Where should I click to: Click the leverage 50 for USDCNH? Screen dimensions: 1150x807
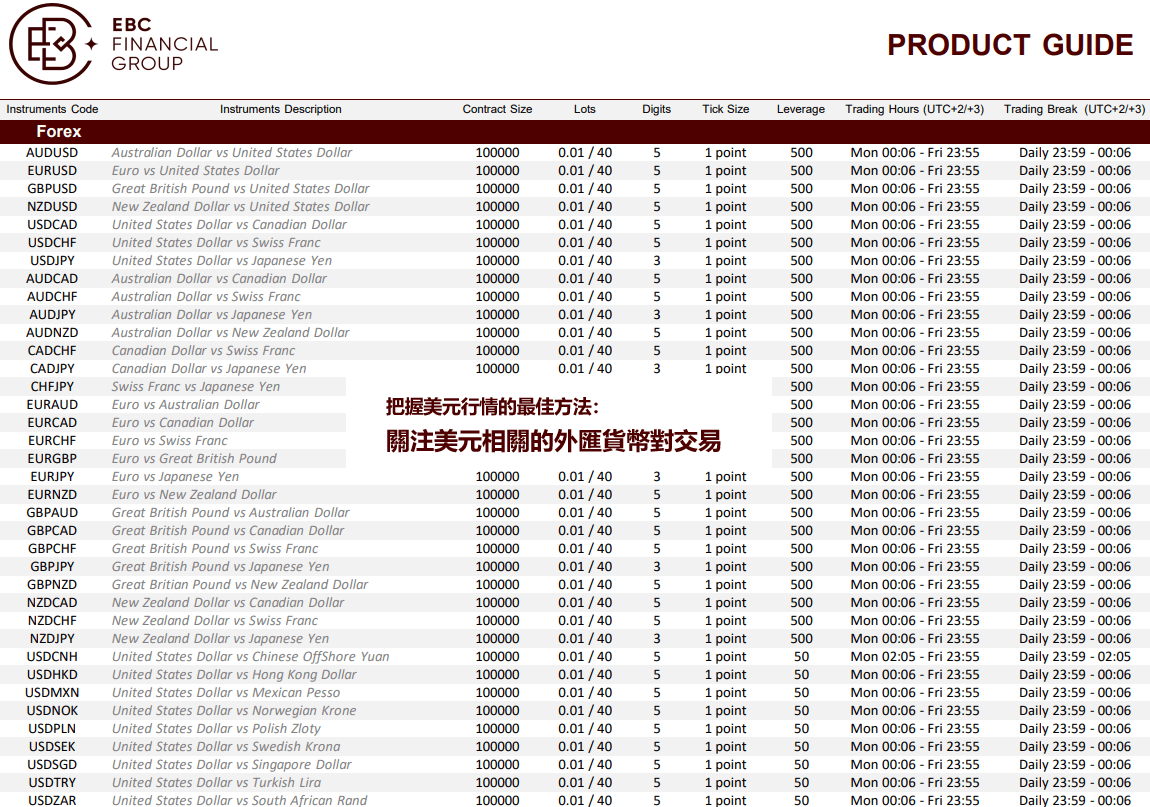tap(801, 657)
